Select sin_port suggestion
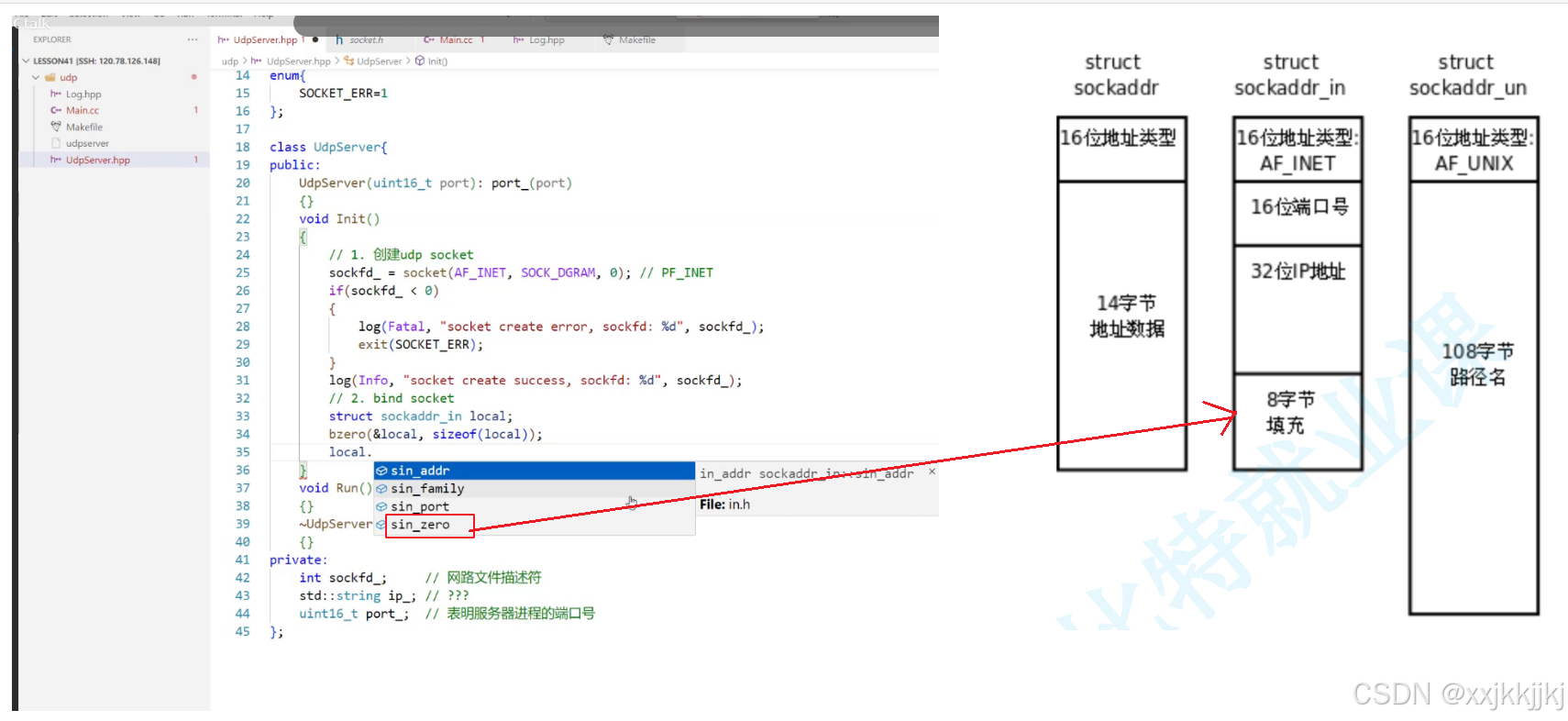This screenshot has height=721, width=1568. tap(534, 506)
